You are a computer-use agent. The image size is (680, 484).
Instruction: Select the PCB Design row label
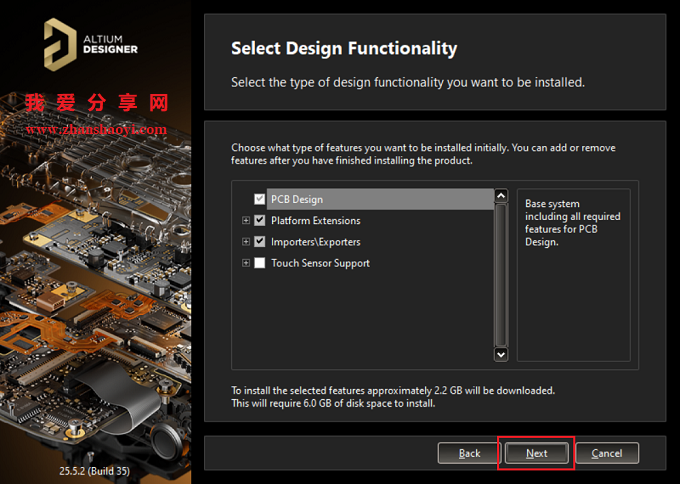click(x=297, y=199)
